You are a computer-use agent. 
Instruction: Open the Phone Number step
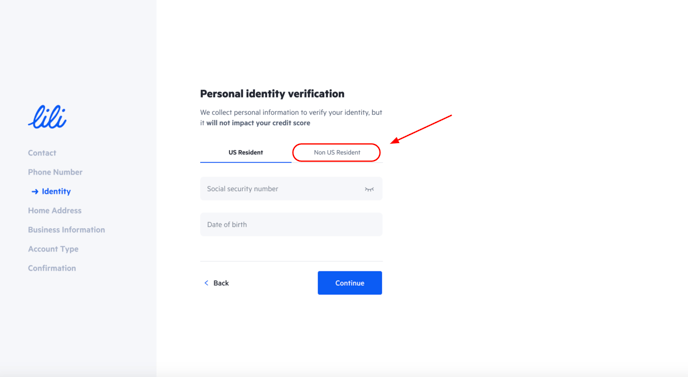click(x=55, y=172)
